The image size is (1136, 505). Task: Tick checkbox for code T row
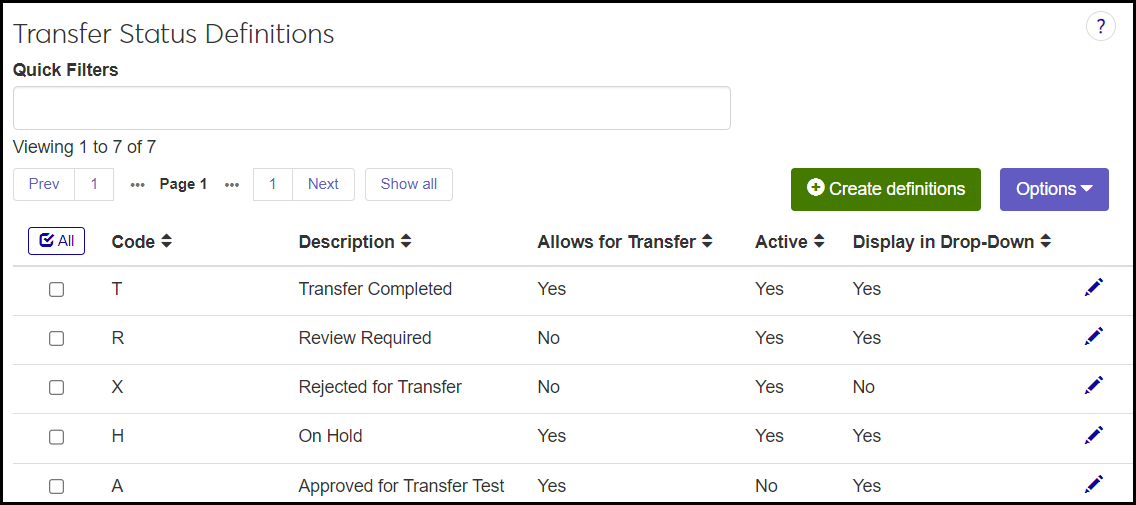[x=57, y=289]
